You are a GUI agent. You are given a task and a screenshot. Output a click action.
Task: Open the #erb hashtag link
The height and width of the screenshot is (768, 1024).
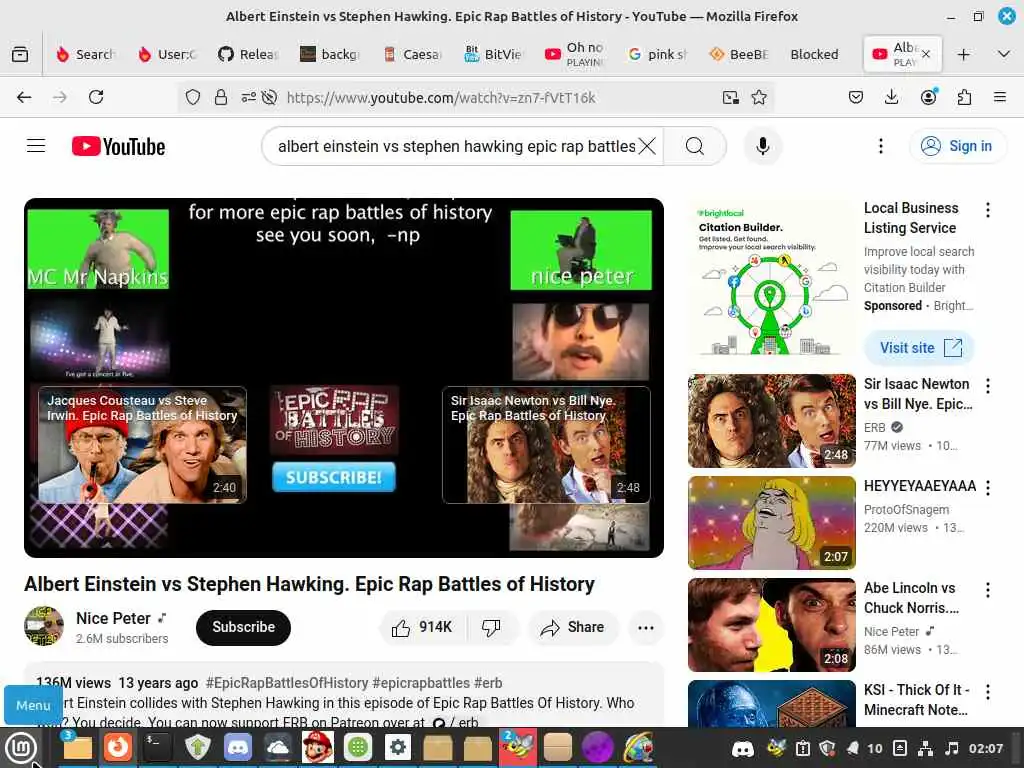pyautogui.click(x=488, y=682)
